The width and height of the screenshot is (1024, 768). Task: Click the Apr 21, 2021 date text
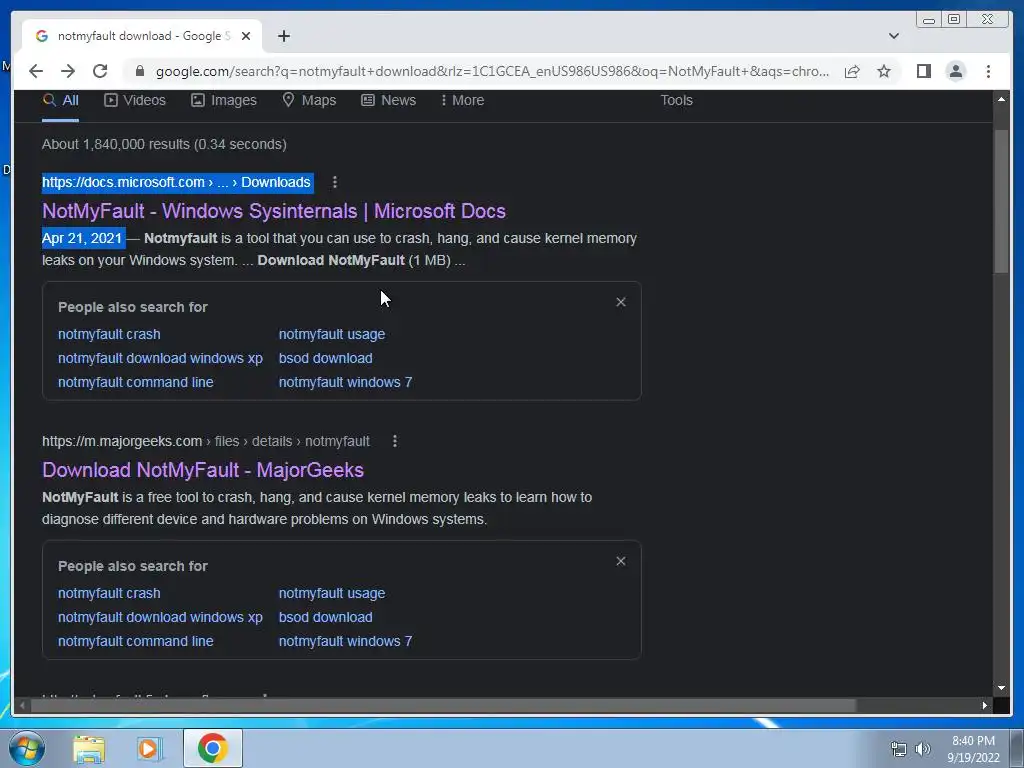coord(82,238)
